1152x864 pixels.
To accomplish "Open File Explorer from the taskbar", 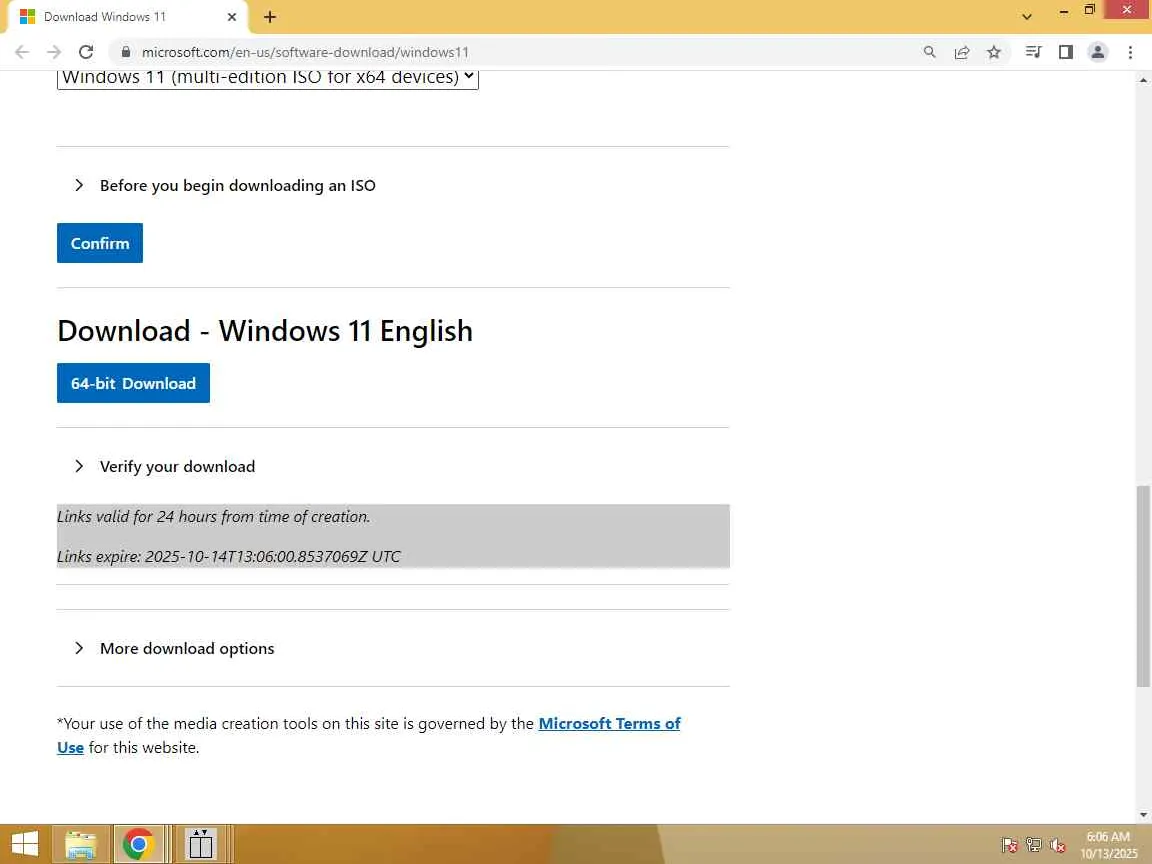I will tap(80, 844).
